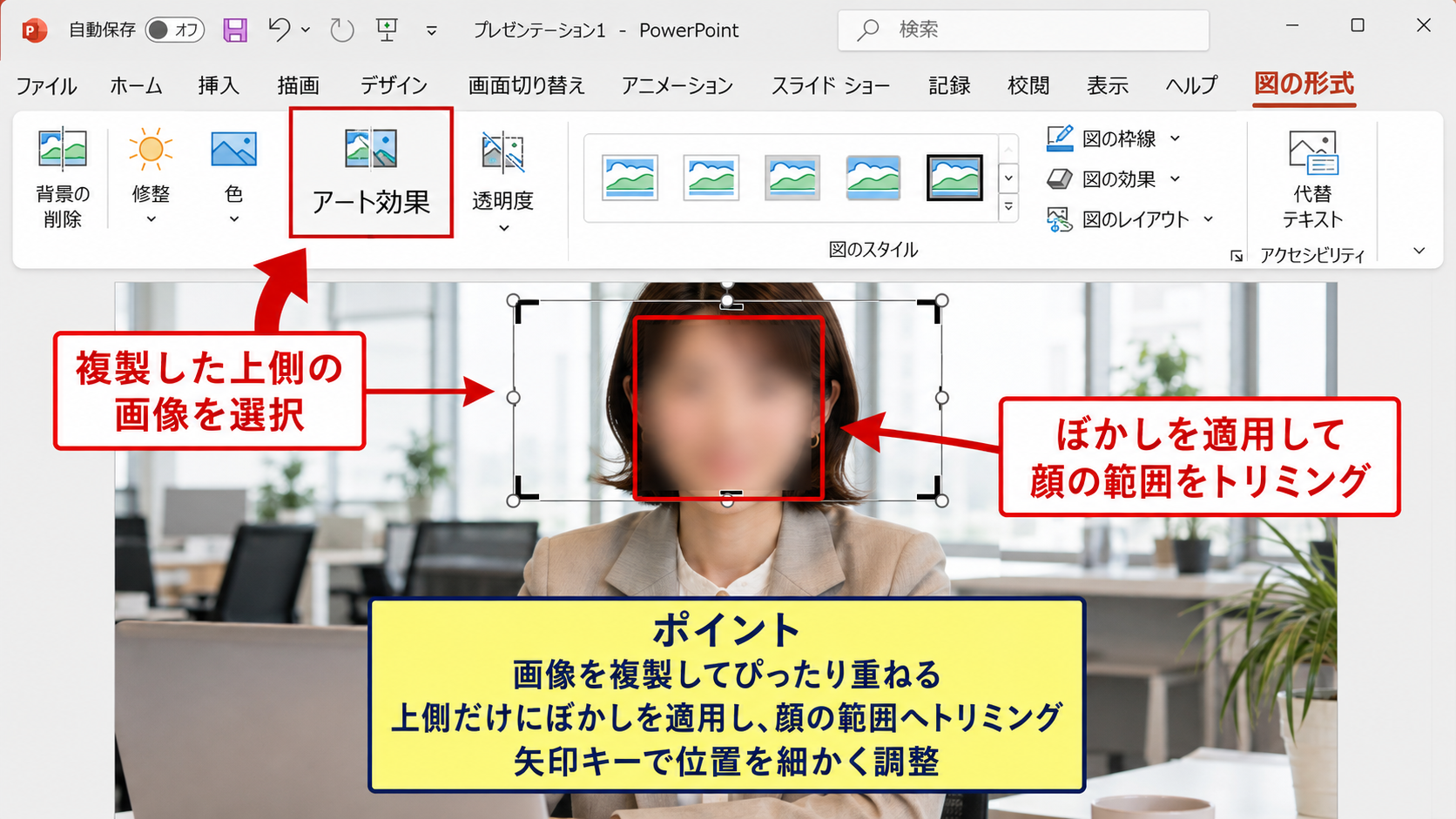The image size is (1456, 819).
Task: Click 図のレイアウト icon
Action: coord(1060,219)
